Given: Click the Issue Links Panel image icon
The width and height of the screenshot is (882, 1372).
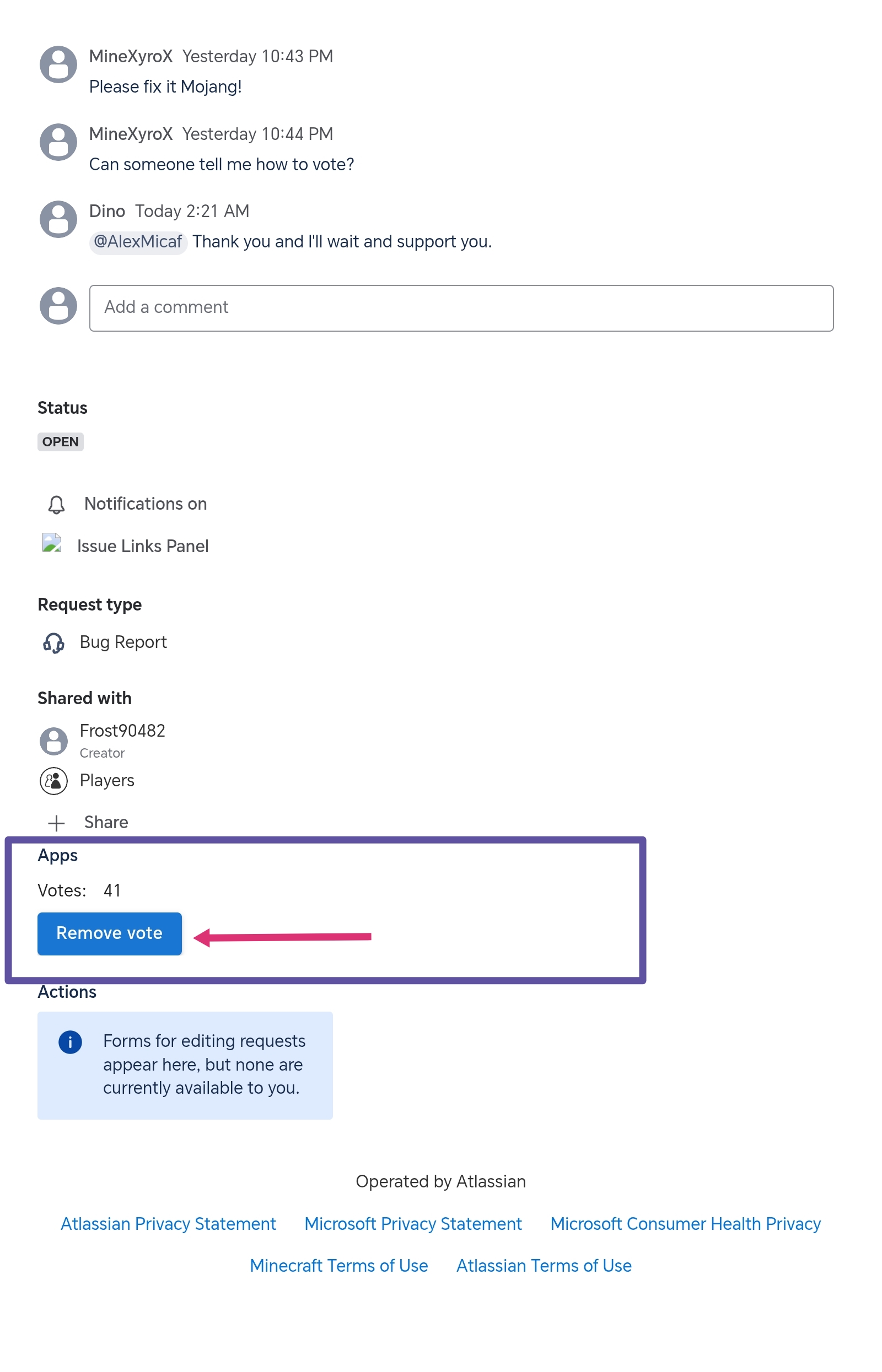Looking at the screenshot, I should (x=52, y=543).
